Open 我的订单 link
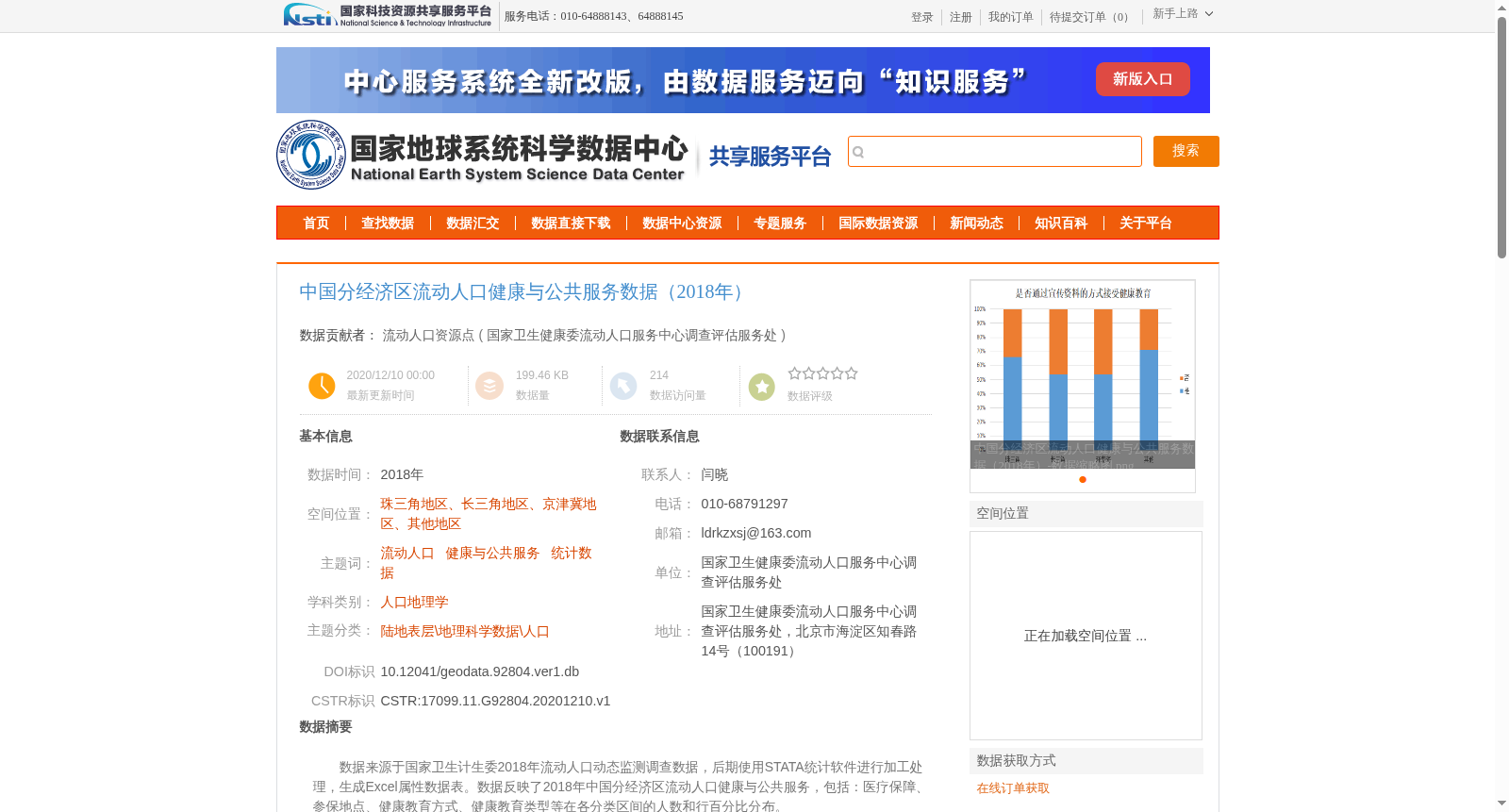Screen dimensions: 1509x812 [x=1010, y=17]
